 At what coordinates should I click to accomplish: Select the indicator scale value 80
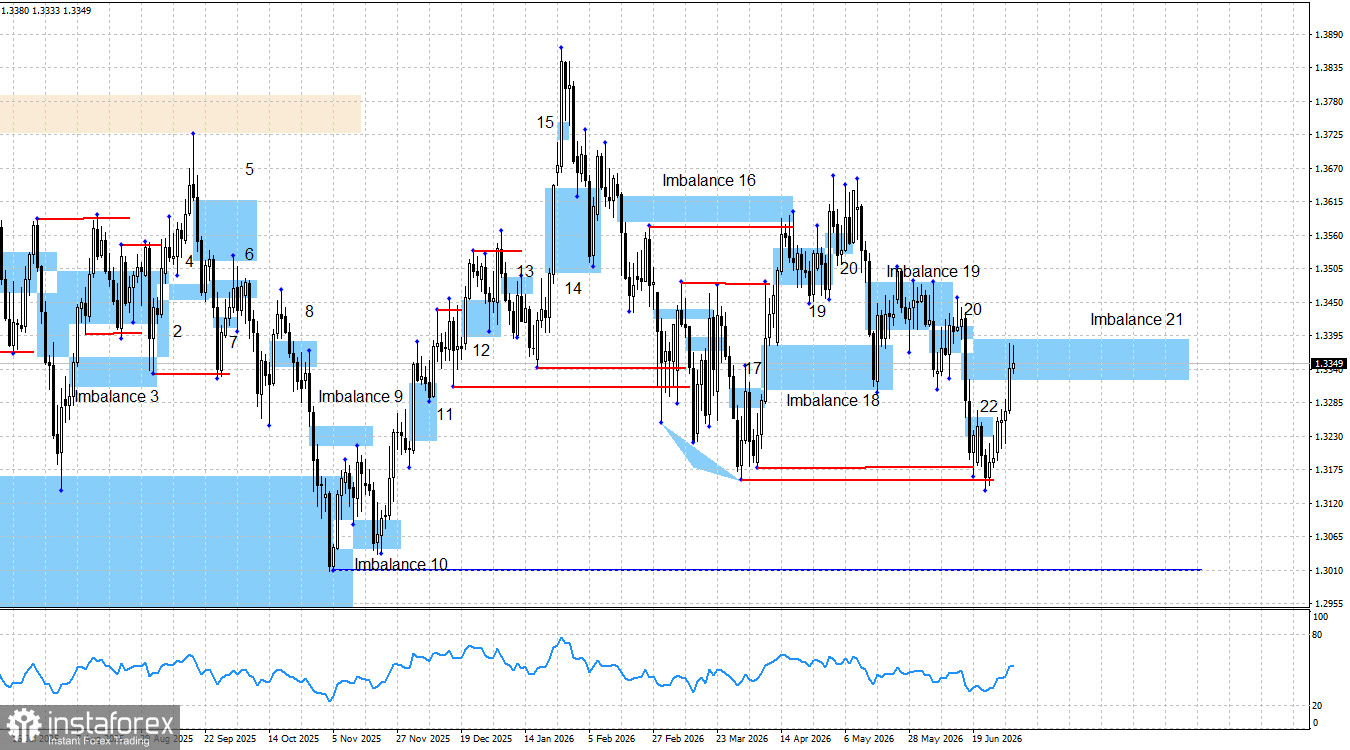pos(1316,636)
